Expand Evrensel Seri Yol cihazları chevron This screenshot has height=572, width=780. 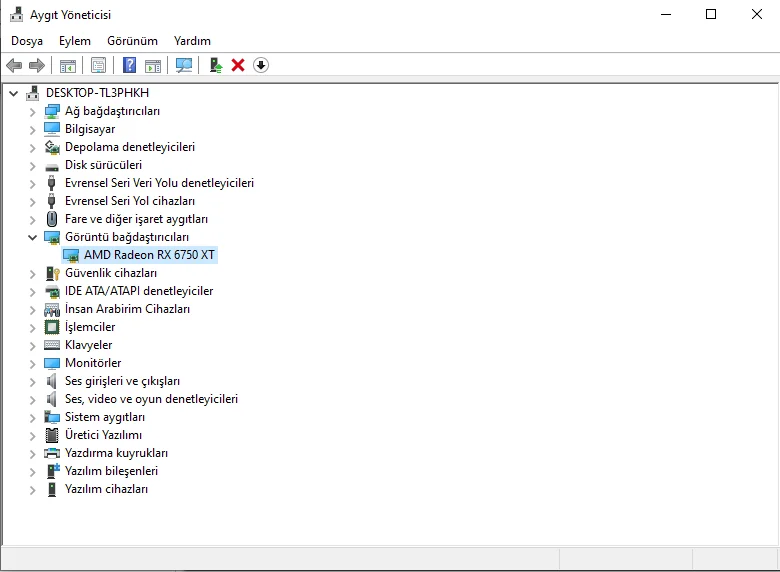click(33, 201)
